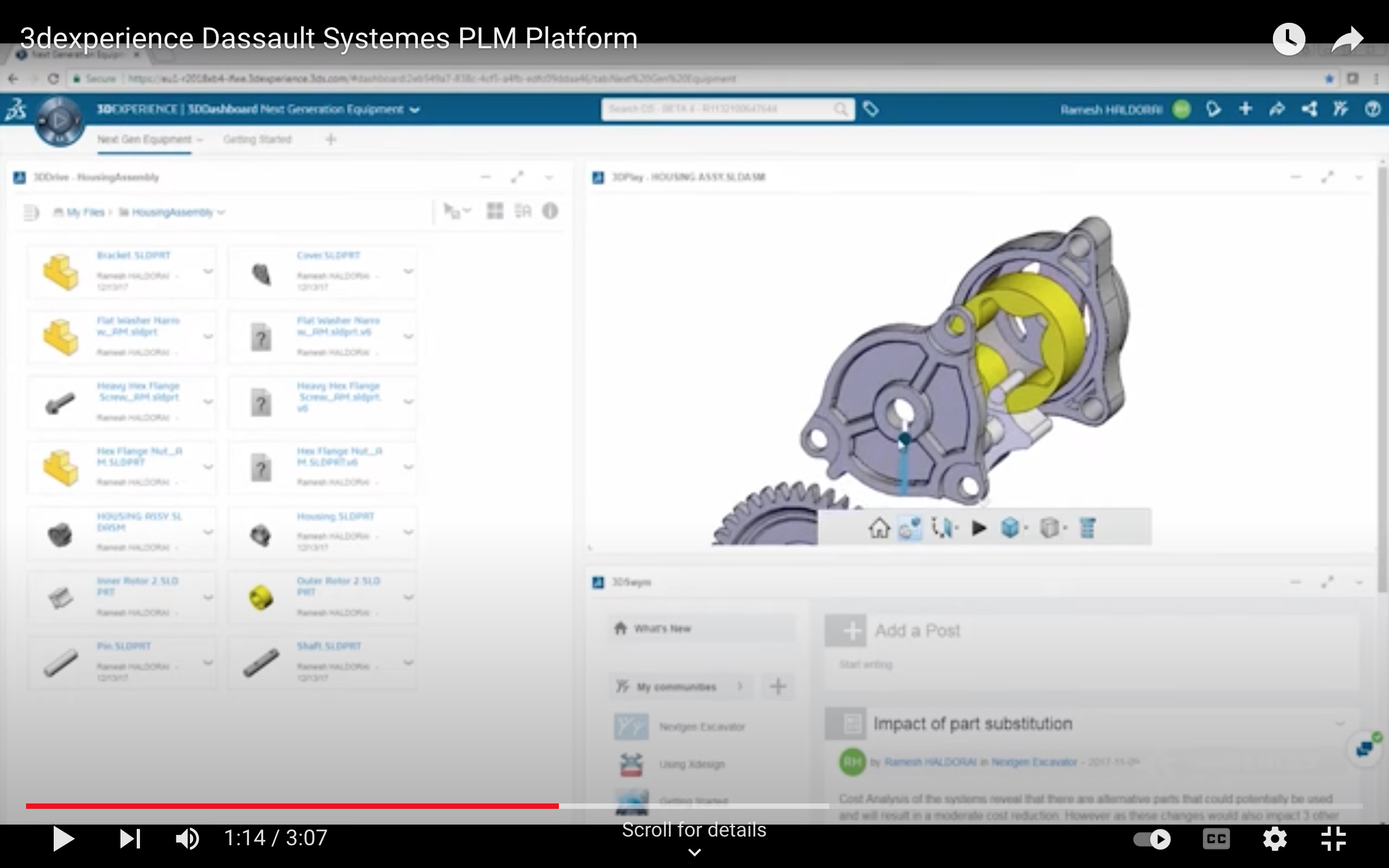
Task: Switch to tile view in 3DDrive
Action: pos(495,211)
